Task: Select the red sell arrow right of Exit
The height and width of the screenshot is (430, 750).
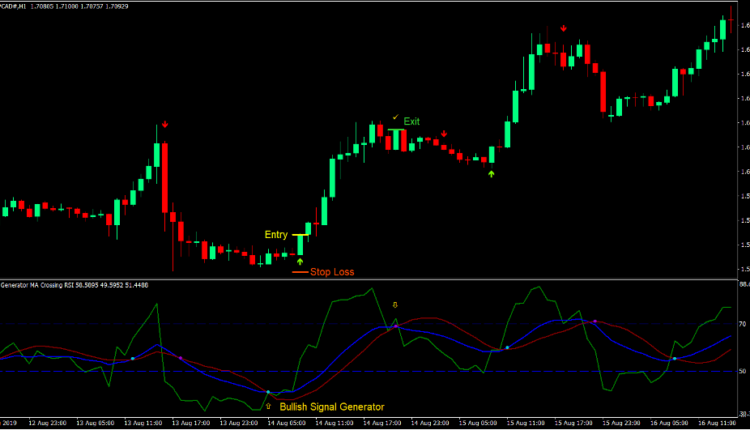Action: pyautogui.click(x=444, y=133)
